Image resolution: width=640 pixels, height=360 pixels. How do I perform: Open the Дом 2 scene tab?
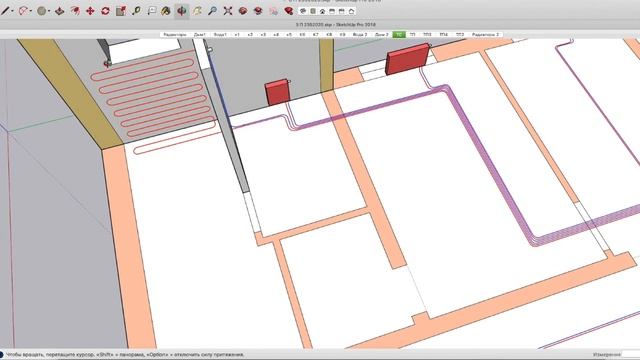point(382,35)
